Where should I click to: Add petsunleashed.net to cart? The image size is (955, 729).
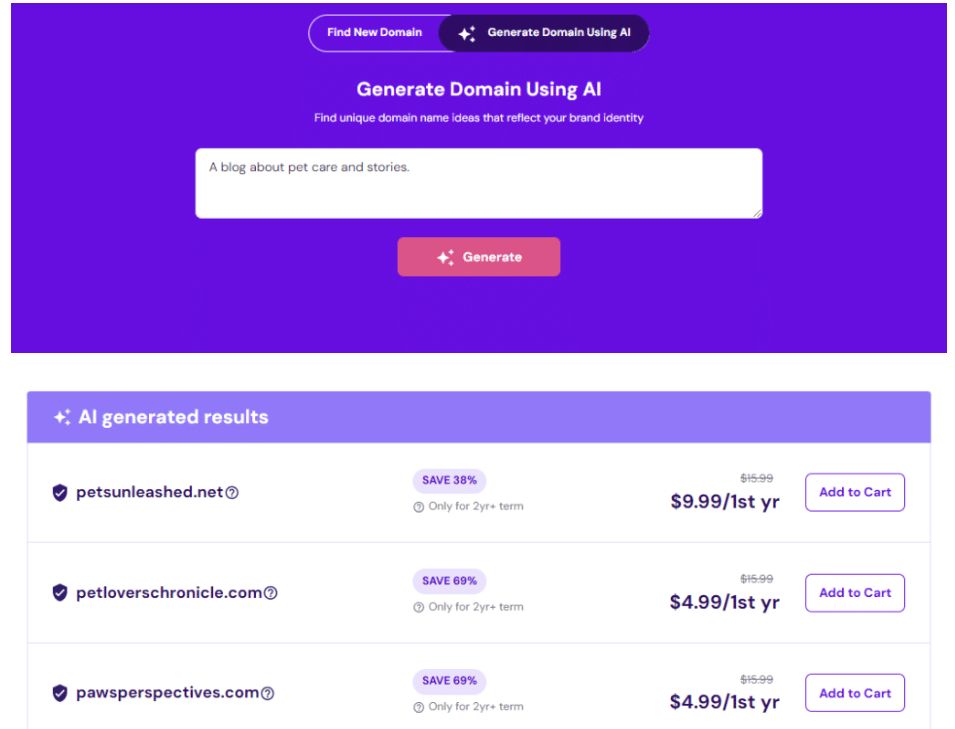point(854,492)
